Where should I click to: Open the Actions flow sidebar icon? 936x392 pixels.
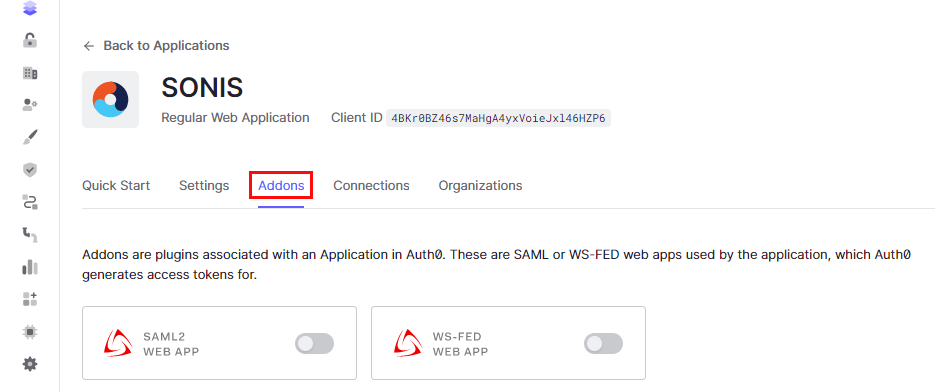[x=30, y=202]
